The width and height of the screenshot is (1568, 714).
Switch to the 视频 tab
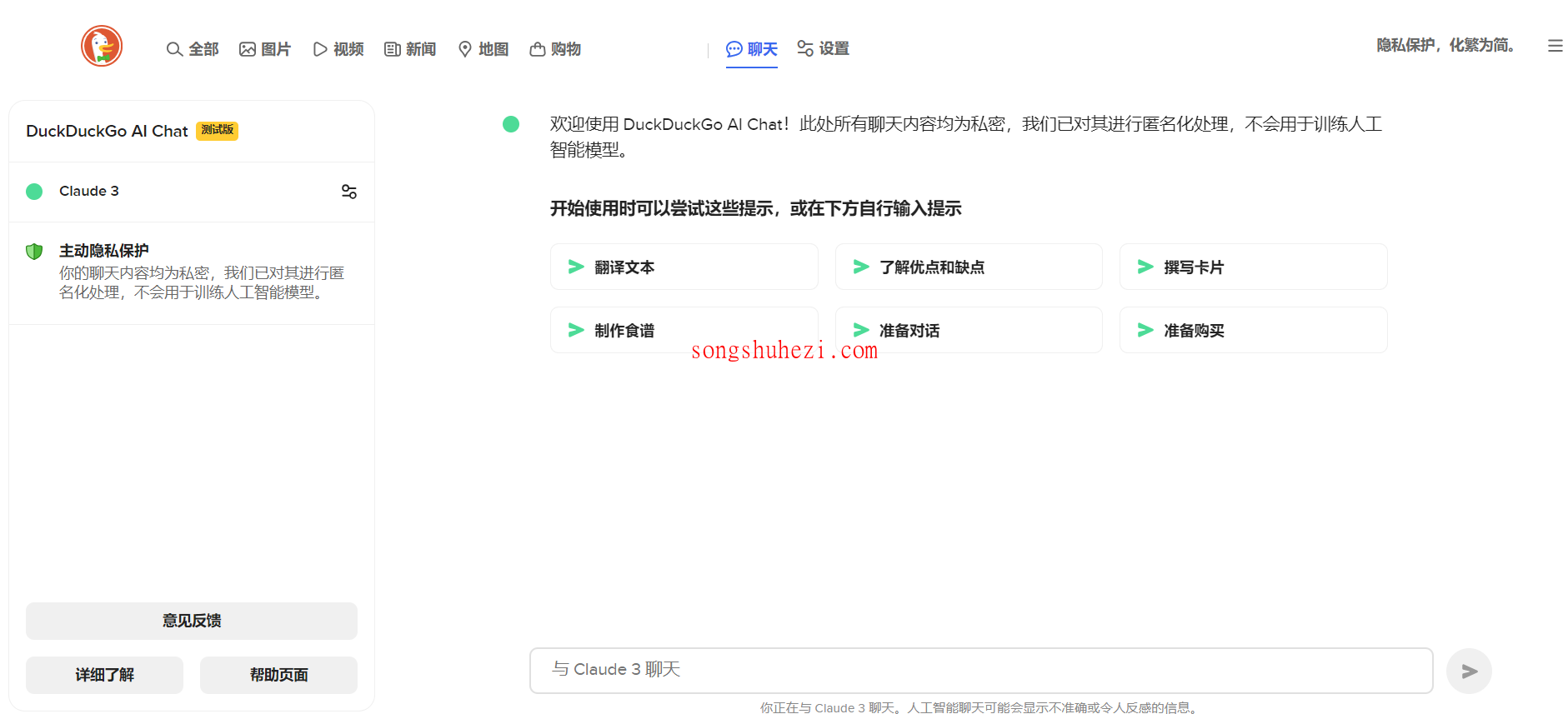[338, 49]
